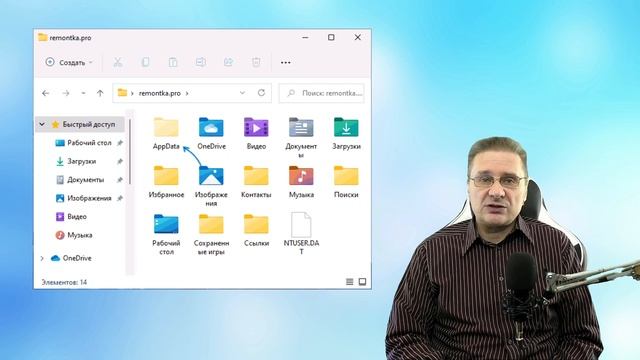Maximize the remontka.pro window

331,37
